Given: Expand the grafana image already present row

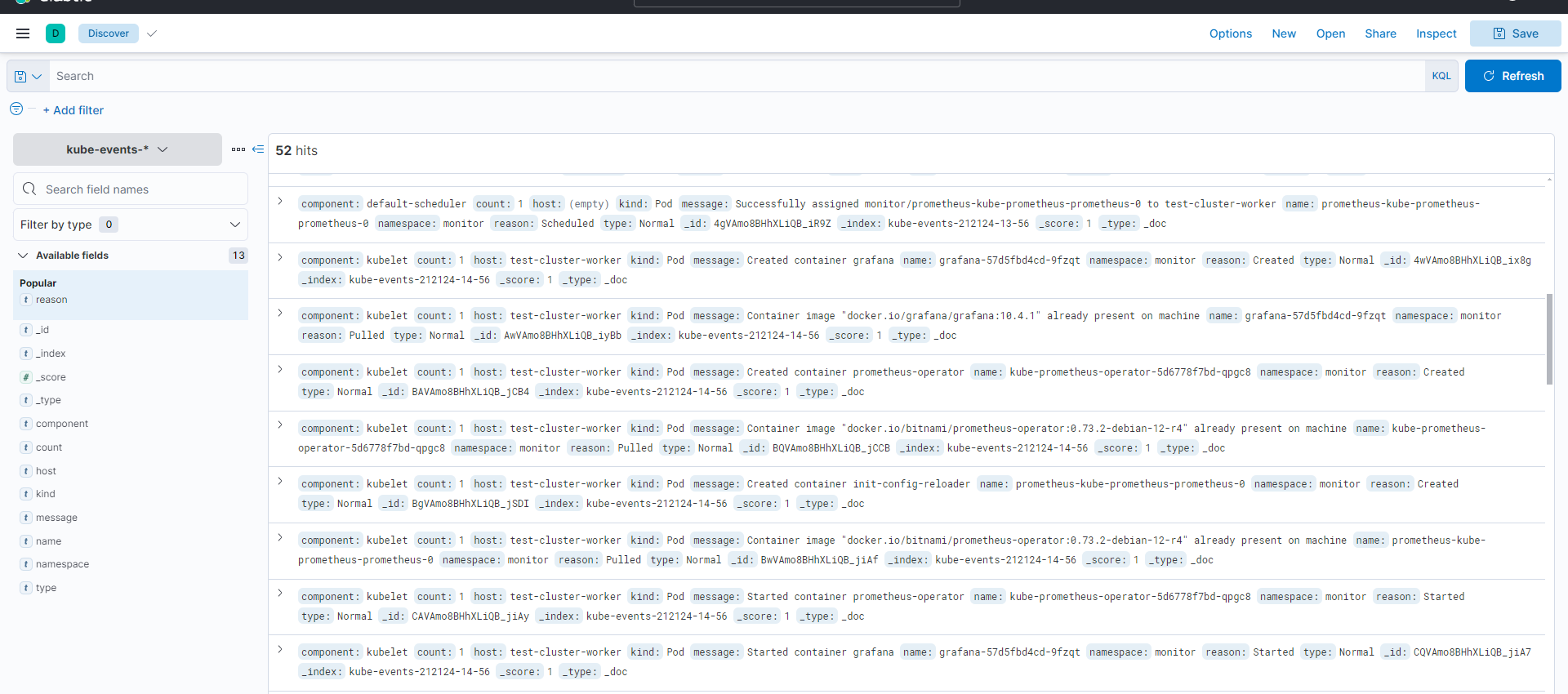Looking at the screenshot, I should (x=280, y=313).
